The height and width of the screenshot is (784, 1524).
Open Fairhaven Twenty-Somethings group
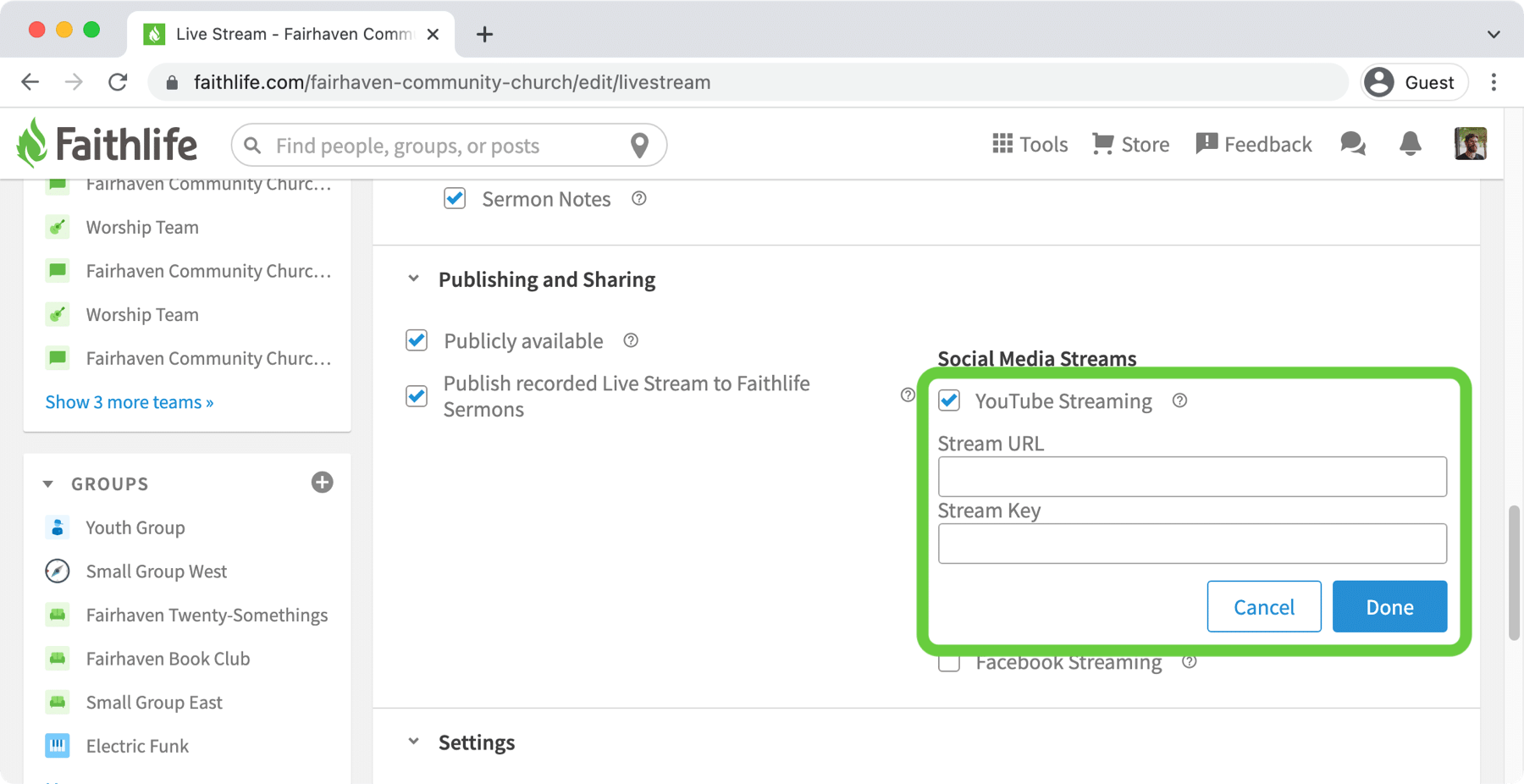(207, 615)
